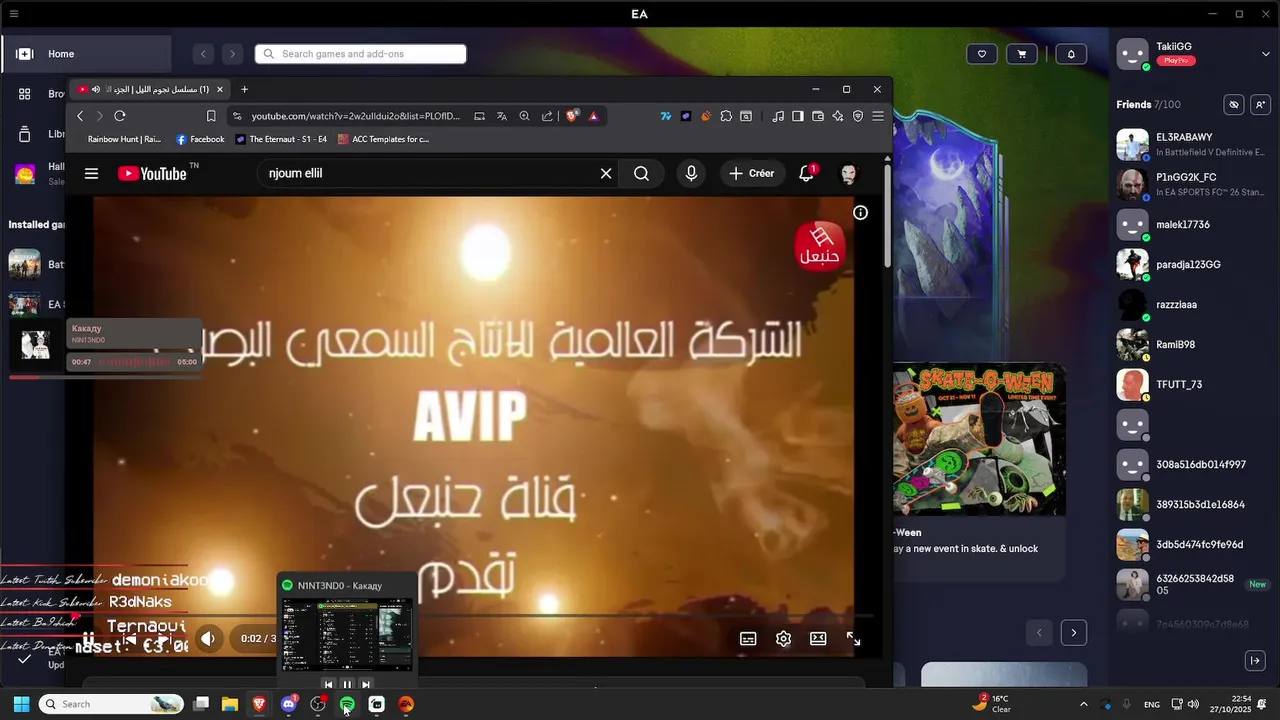Toggle theater mode on the video
Image resolution: width=1280 pixels, height=720 pixels.
coord(818,638)
